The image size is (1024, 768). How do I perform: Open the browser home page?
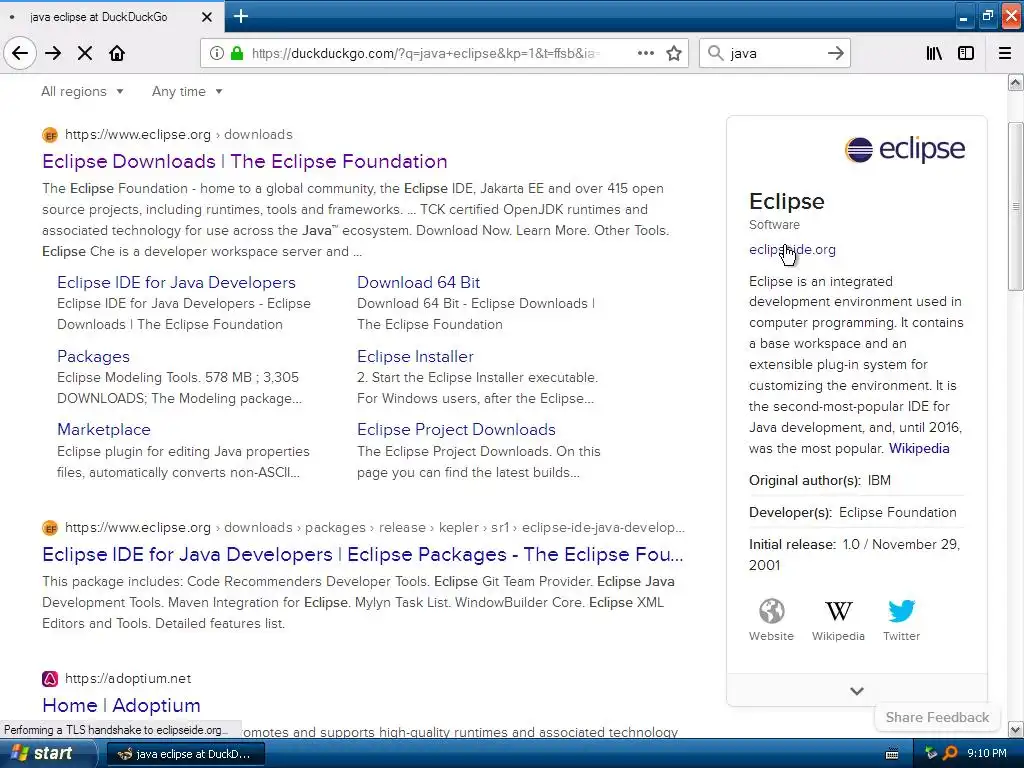tap(117, 53)
